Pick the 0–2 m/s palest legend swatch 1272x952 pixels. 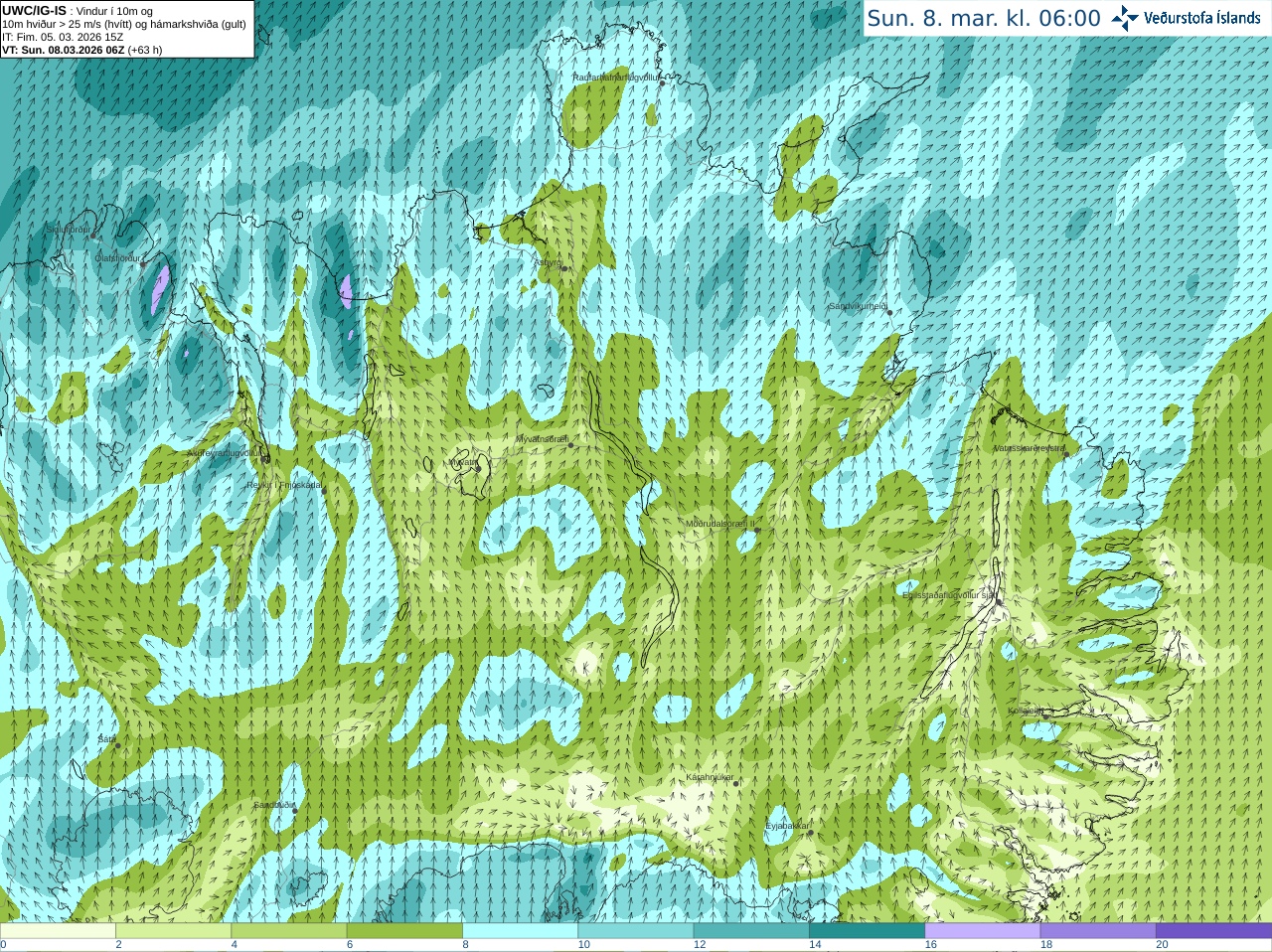pyautogui.click(x=58, y=931)
